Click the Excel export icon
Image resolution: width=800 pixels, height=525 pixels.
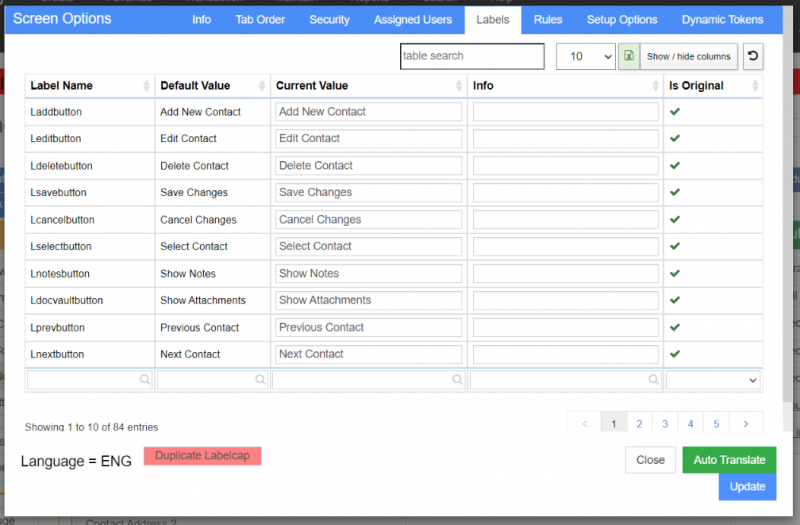(629, 57)
